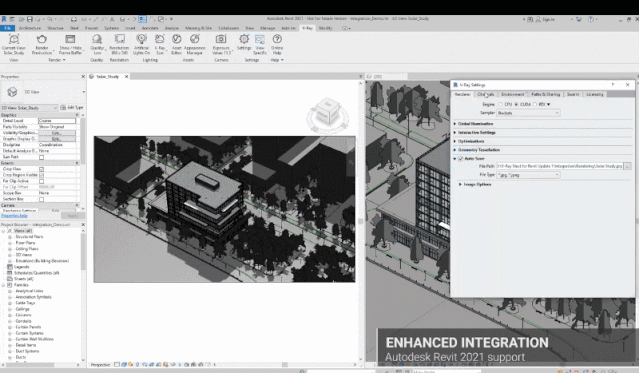Select the RTX engine radio button
This screenshot has height=373, width=639.
coord(535,104)
